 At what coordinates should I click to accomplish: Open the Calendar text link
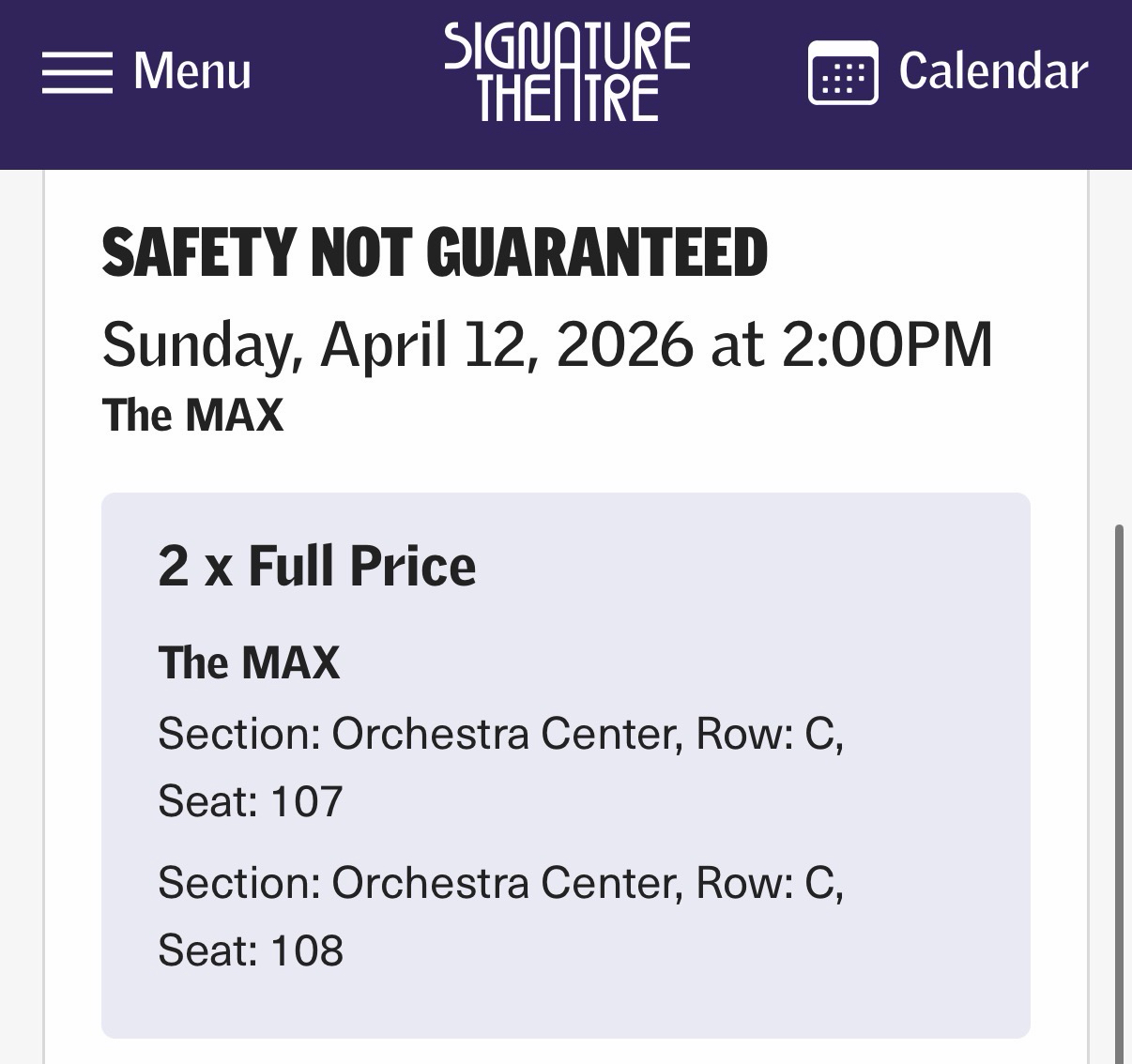tap(993, 71)
